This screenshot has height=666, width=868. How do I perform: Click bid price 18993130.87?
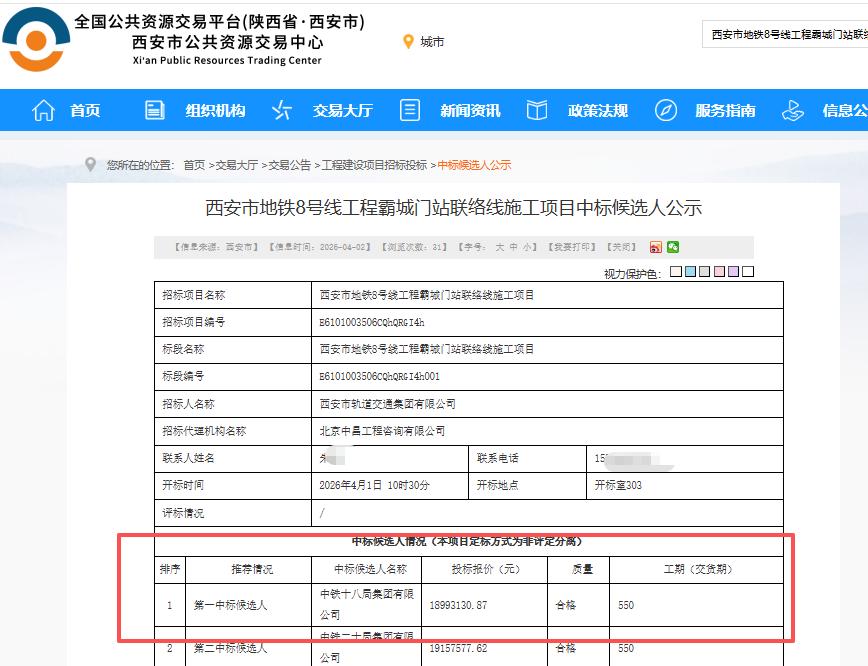point(458,605)
